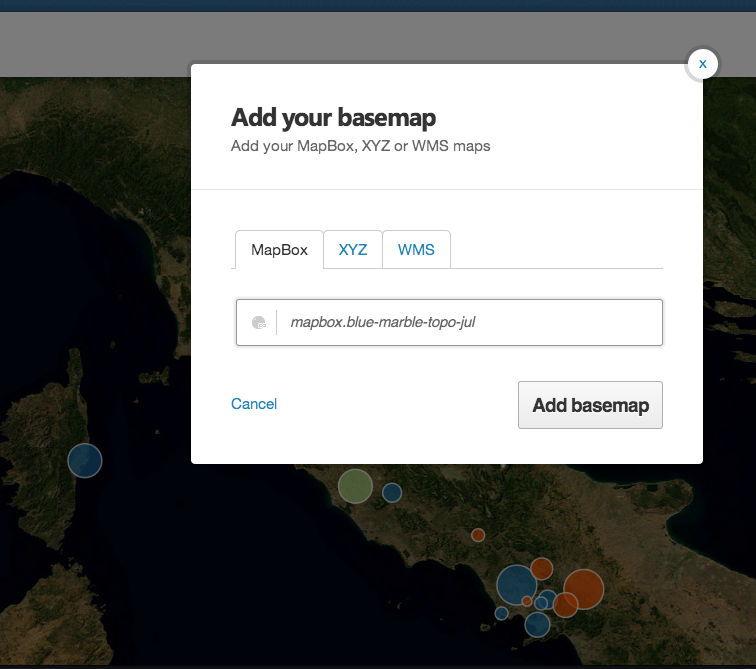Screen dimensions: 756x669
Task: Open the WMS tab
Action: click(x=416, y=250)
